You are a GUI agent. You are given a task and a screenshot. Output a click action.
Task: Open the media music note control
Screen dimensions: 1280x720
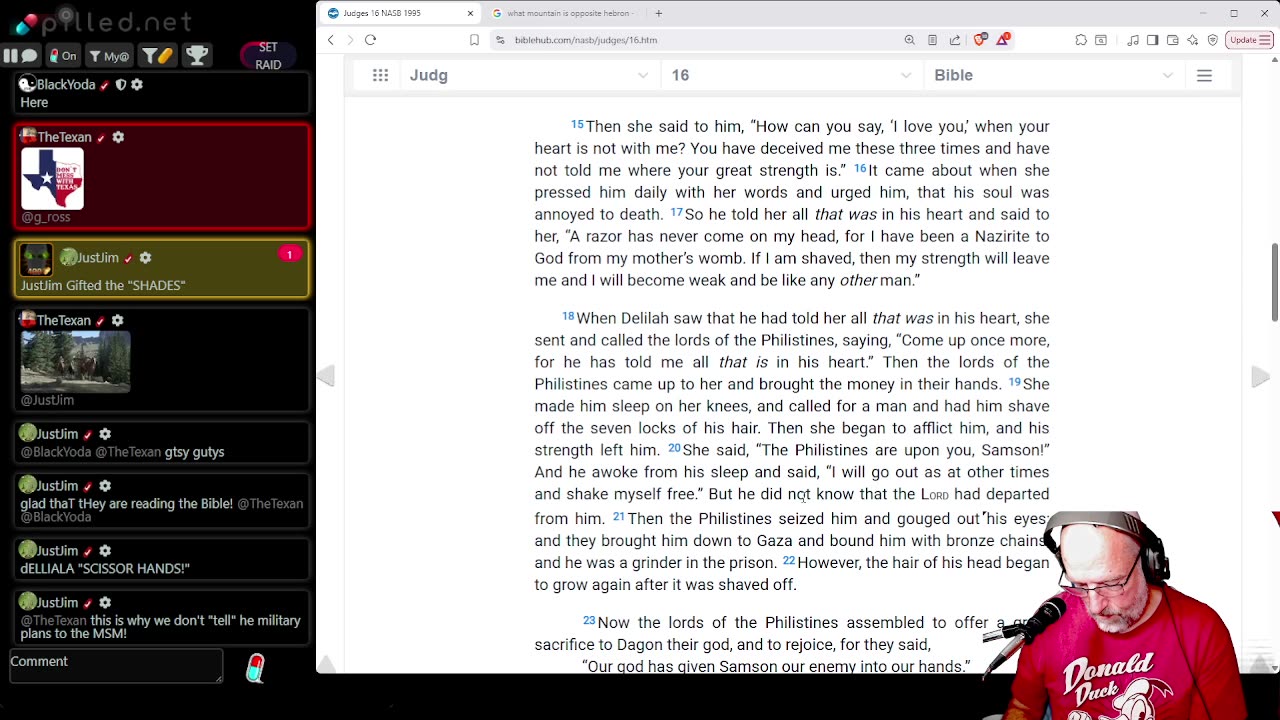(x=1133, y=40)
